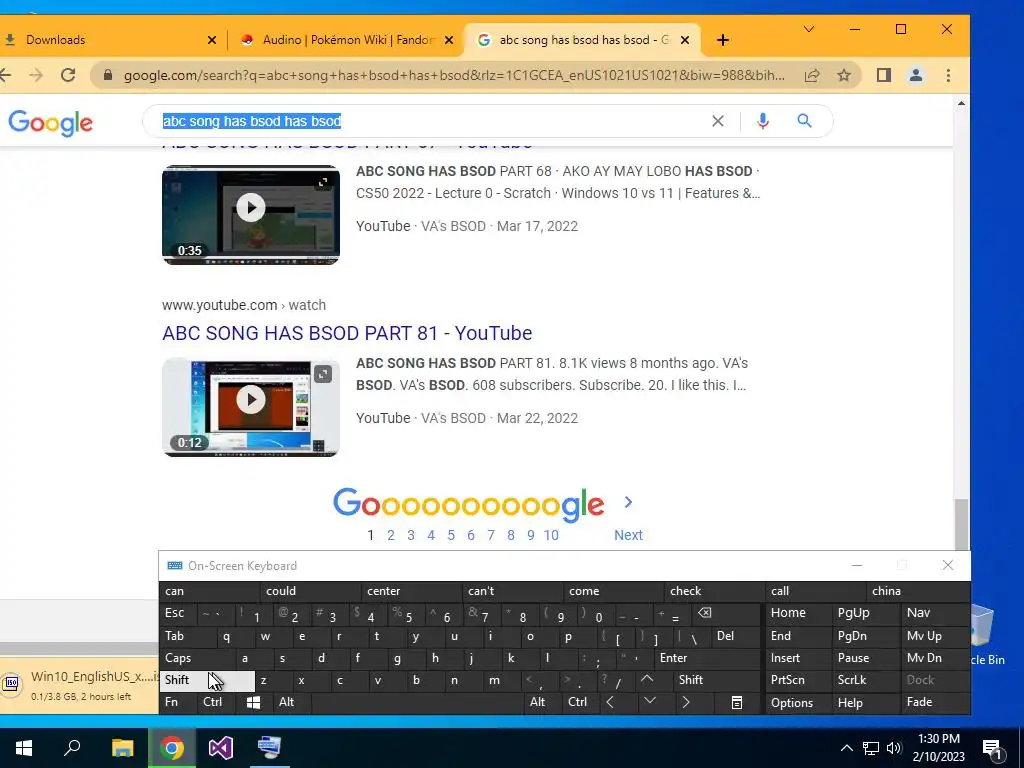The height and width of the screenshot is (768, 1024).
Task: Toggle the right Ctrl key on On-Screen Keyboard
Action: pos(580,702)
